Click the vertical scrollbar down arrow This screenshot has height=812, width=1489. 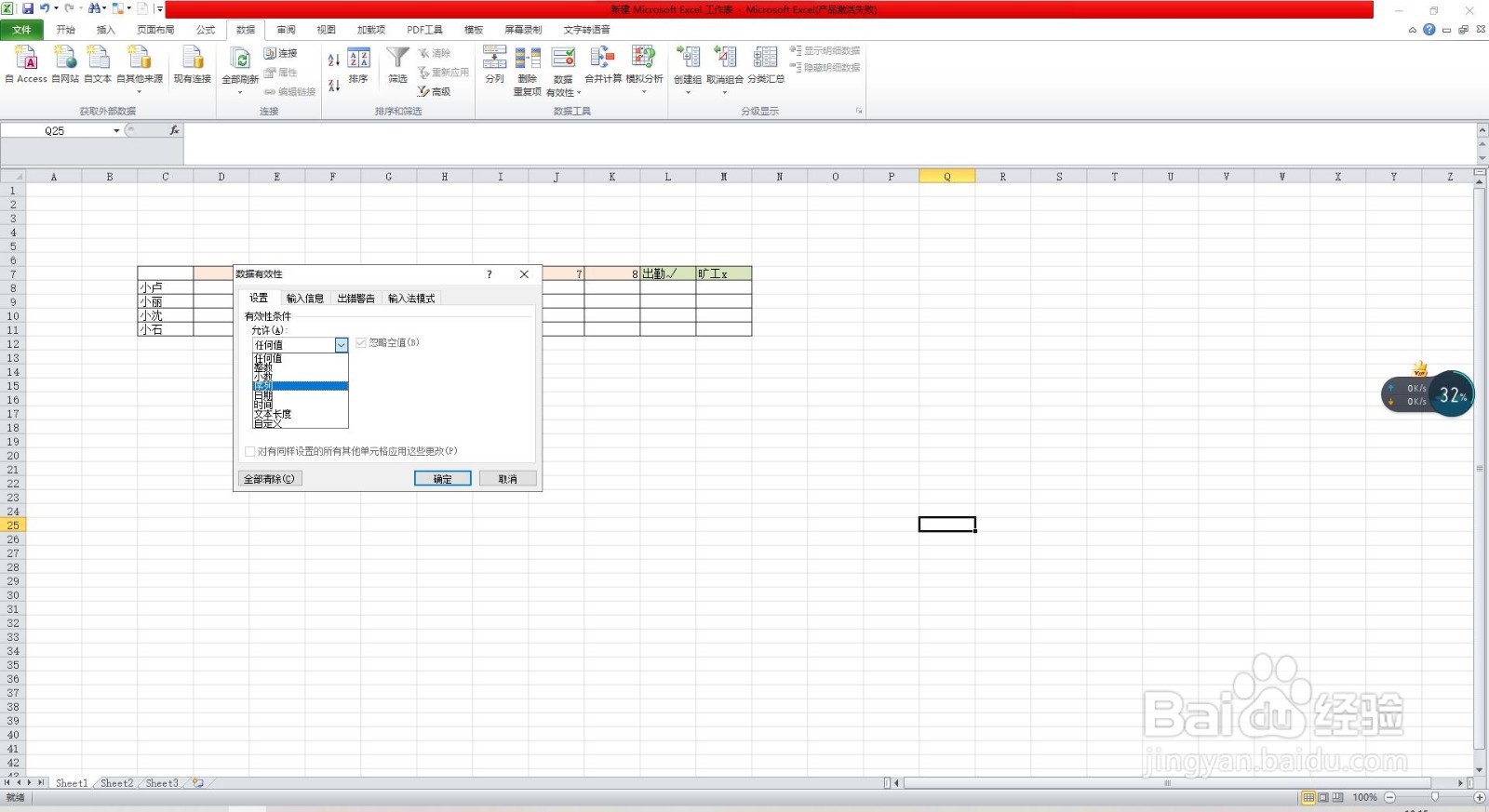point(1480,769)
